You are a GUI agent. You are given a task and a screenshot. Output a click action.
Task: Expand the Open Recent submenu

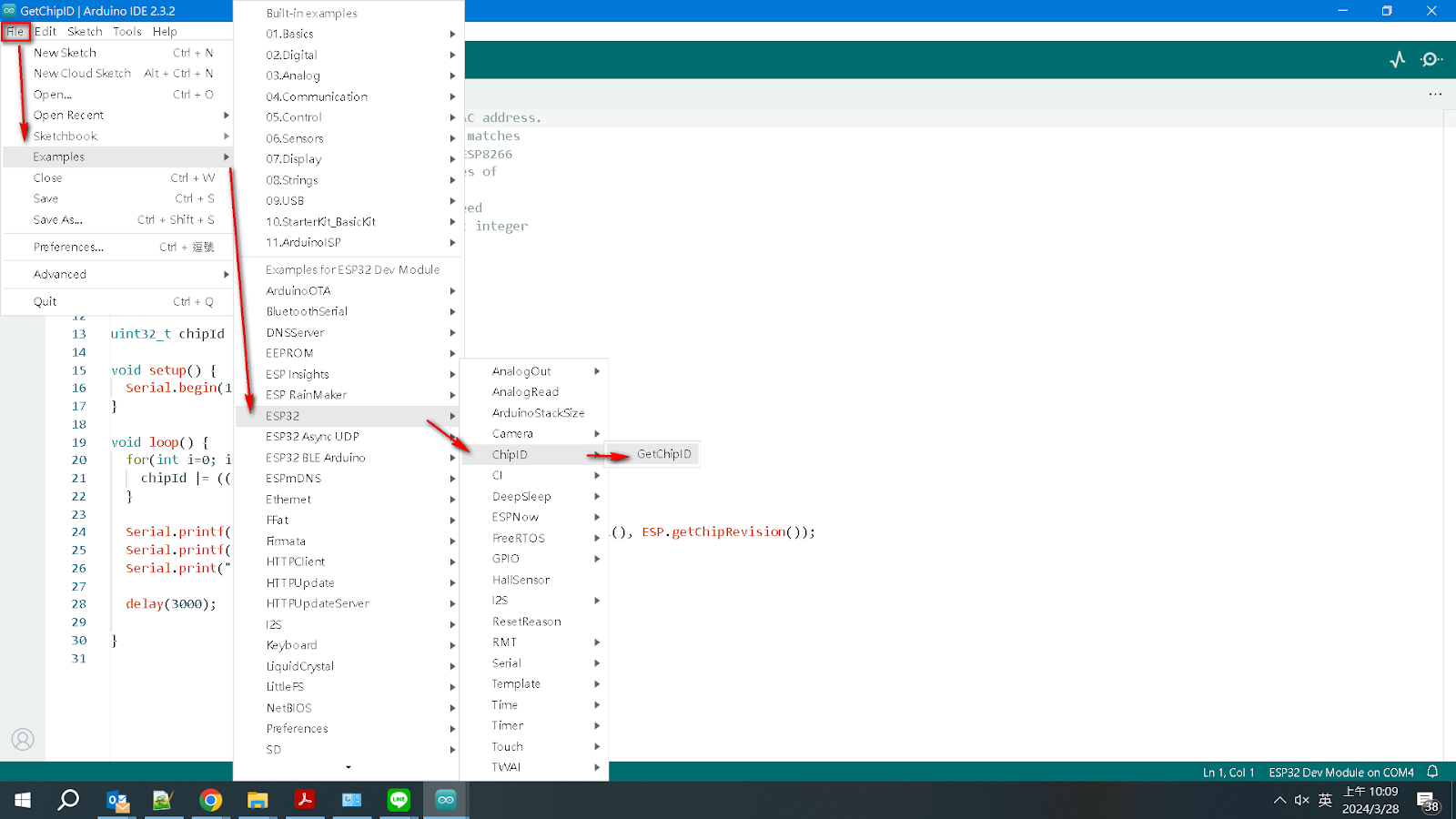[117, 116]
